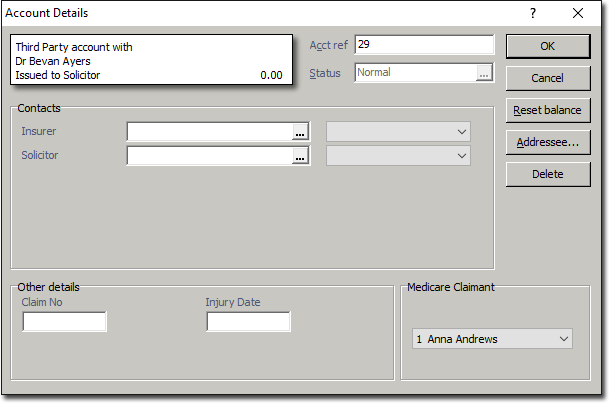Click the Acct ref input field
This screenshot has width=609, height=403.
tap(424, 45)
